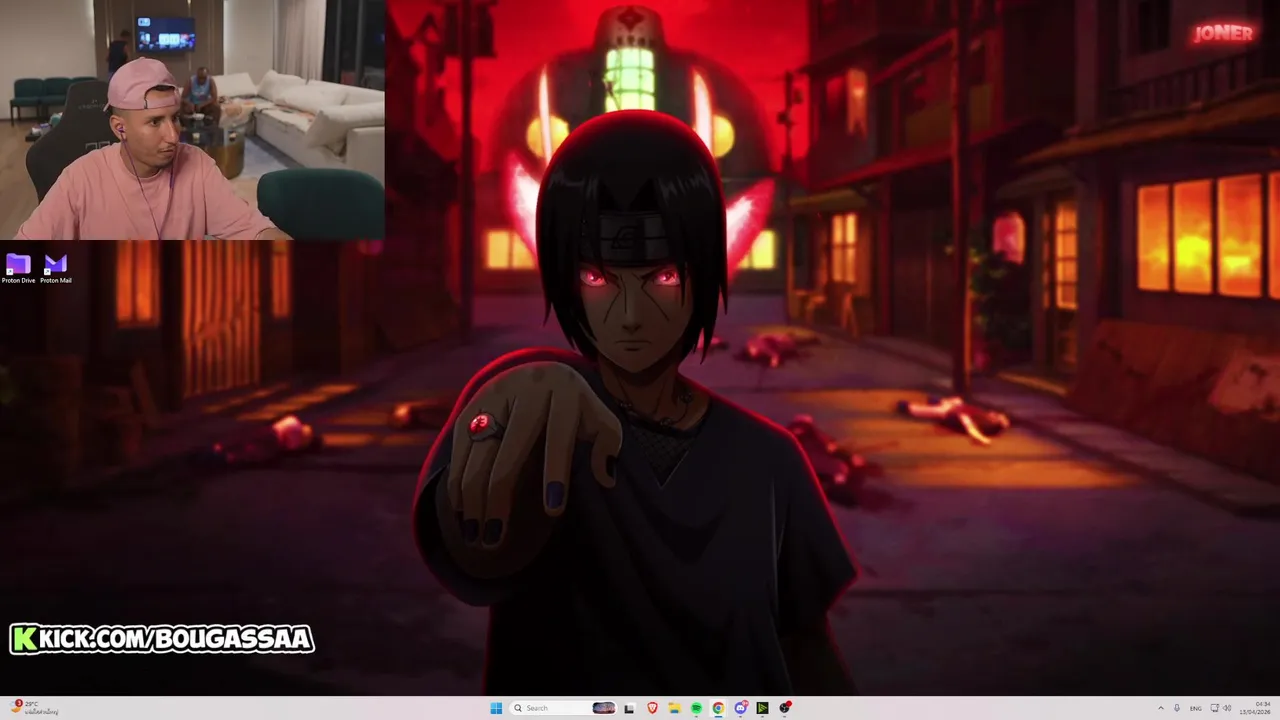
Task: Open the volume control in system tray
Action: 1227,708
